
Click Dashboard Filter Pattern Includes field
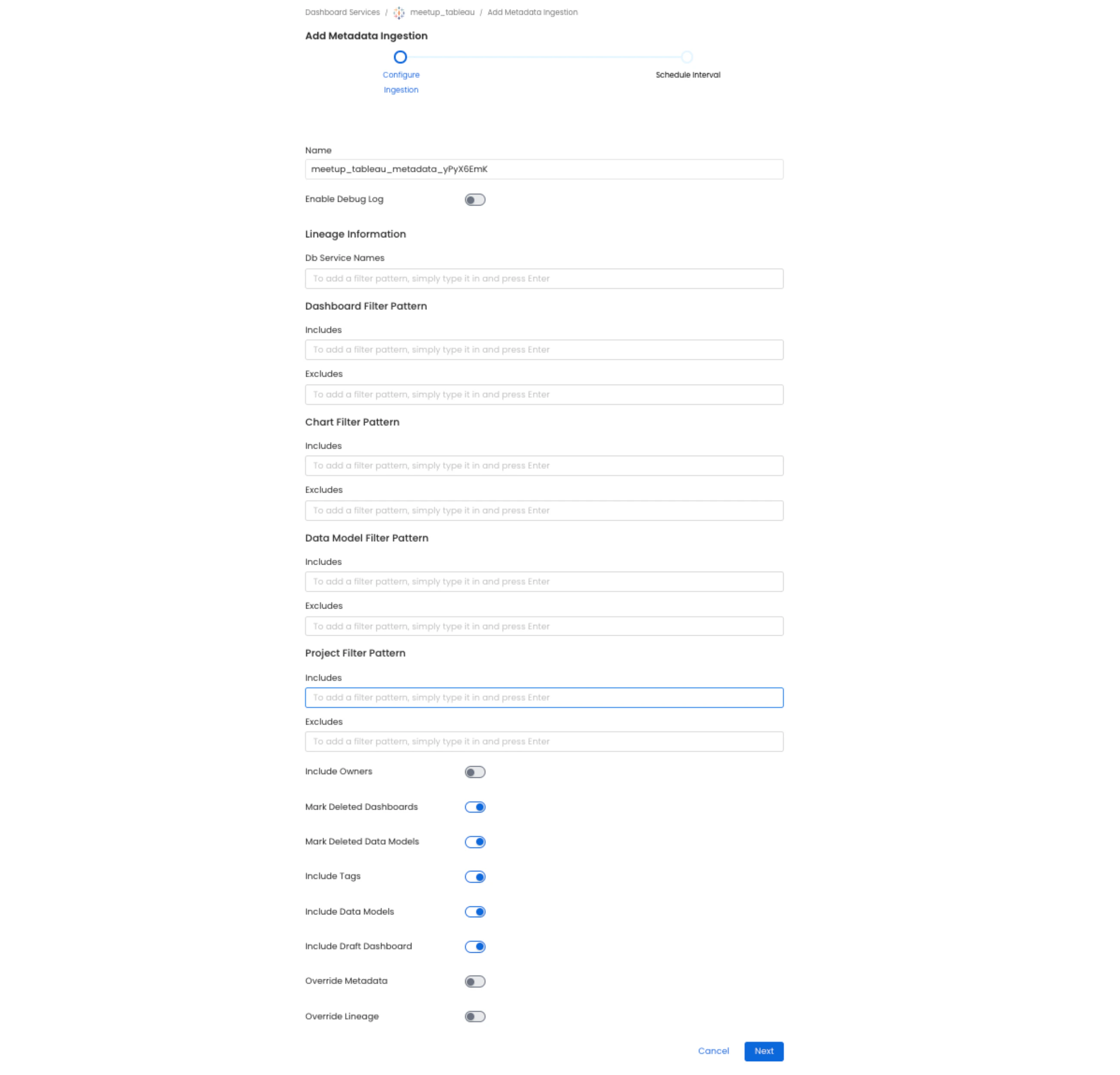[544, 350]
